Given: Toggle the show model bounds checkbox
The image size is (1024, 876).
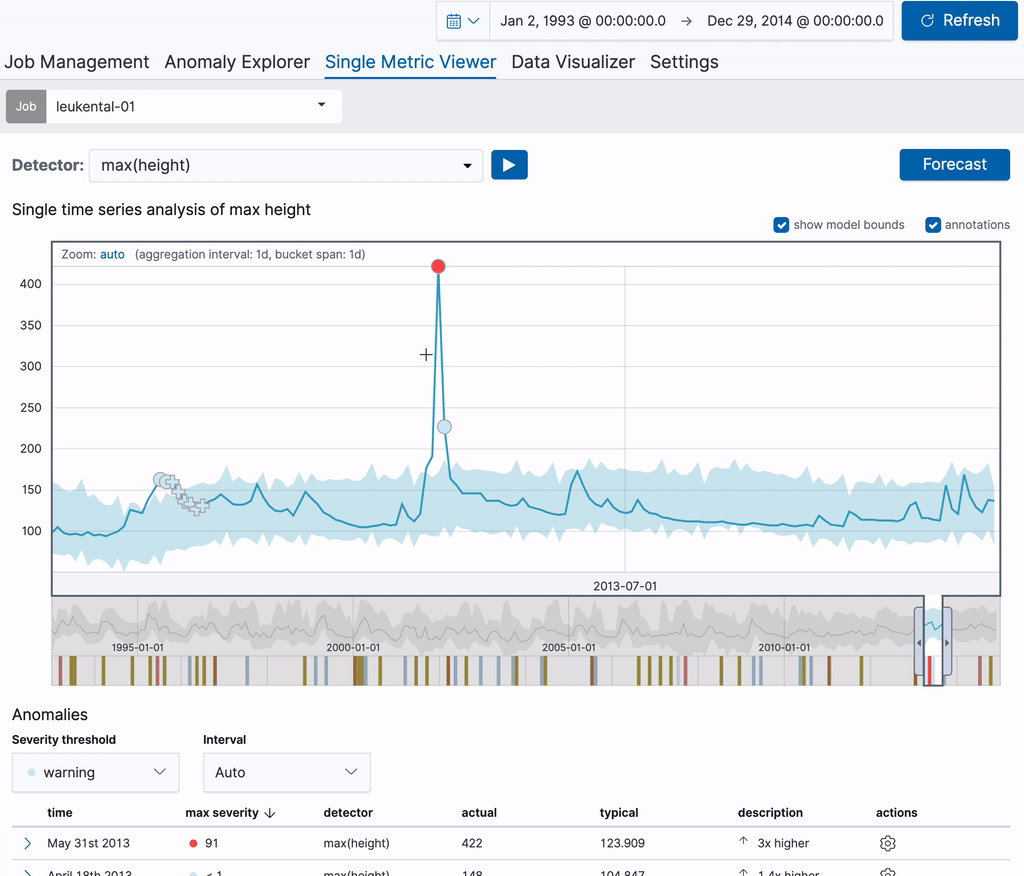Looking at the screenshot, I should (782, 225).
